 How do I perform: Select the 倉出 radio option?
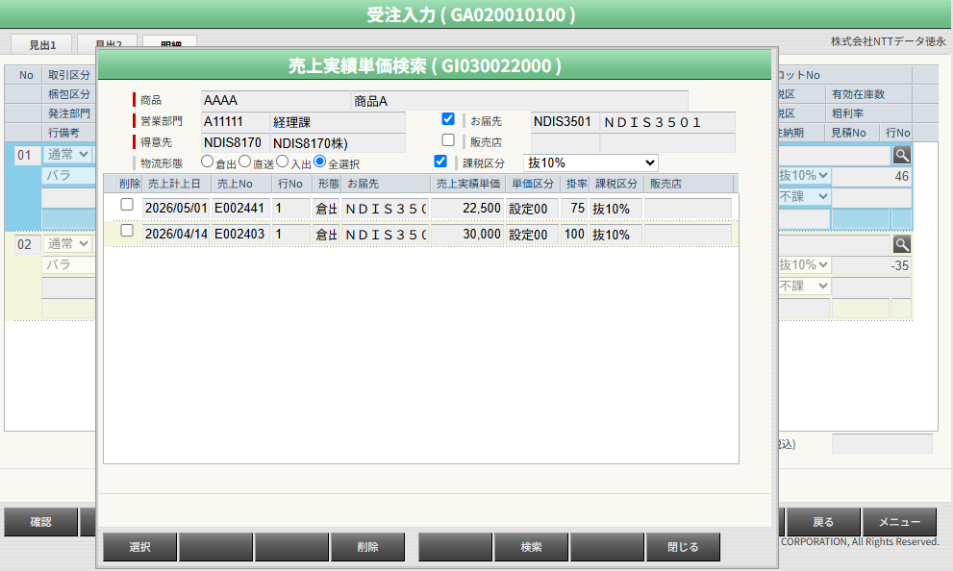click(207, 161)
